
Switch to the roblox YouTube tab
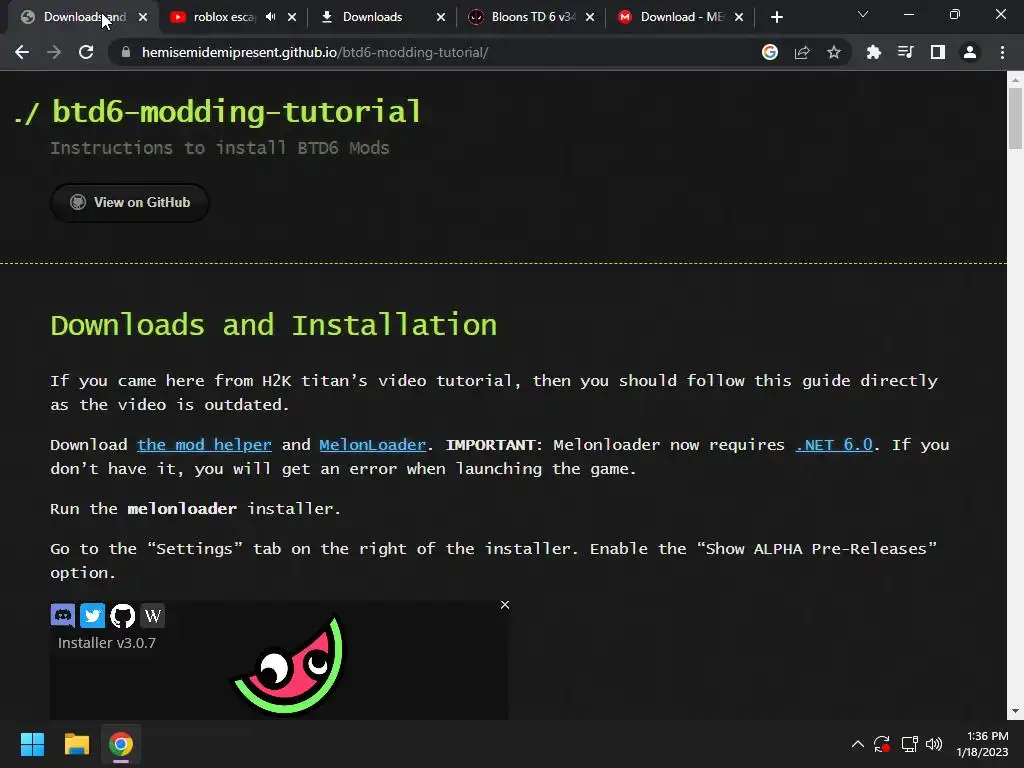point(224,17)
